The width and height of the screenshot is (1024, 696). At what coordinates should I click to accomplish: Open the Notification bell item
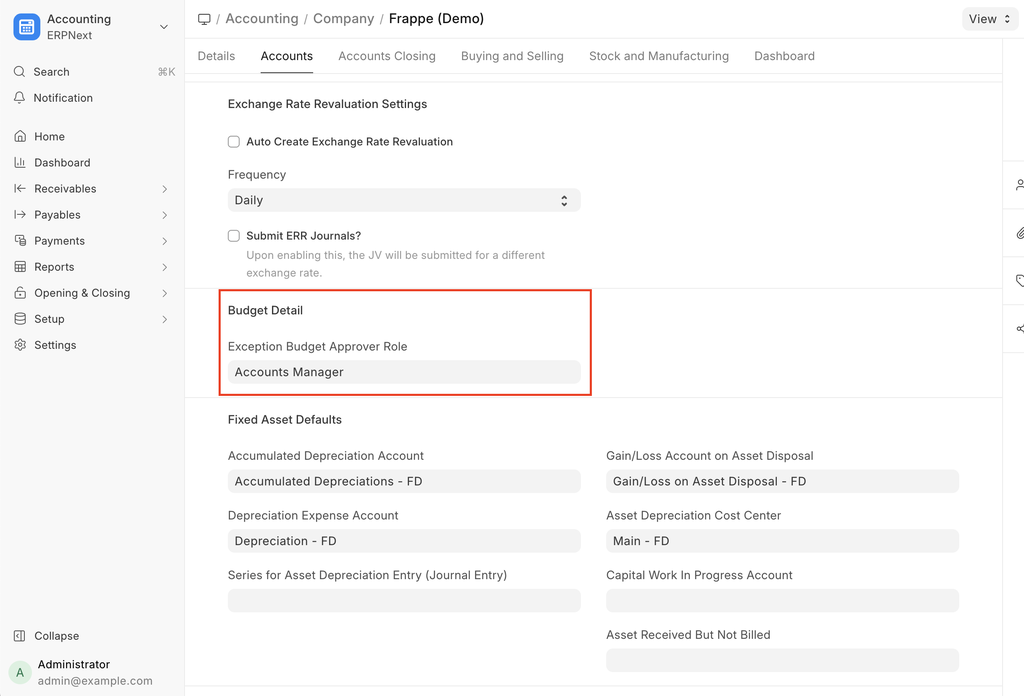click(62, 98)
